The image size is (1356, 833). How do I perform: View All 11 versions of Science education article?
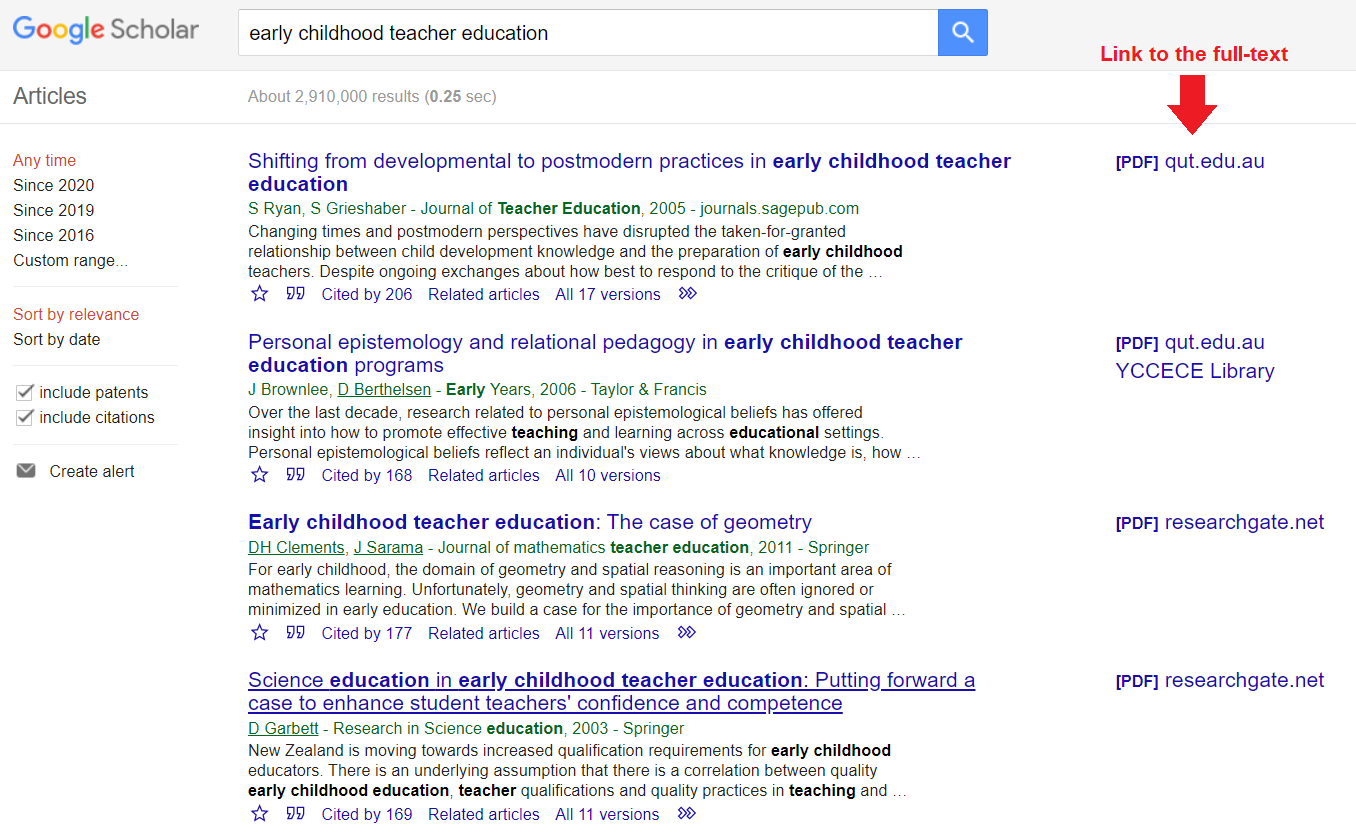click(608, 814)
